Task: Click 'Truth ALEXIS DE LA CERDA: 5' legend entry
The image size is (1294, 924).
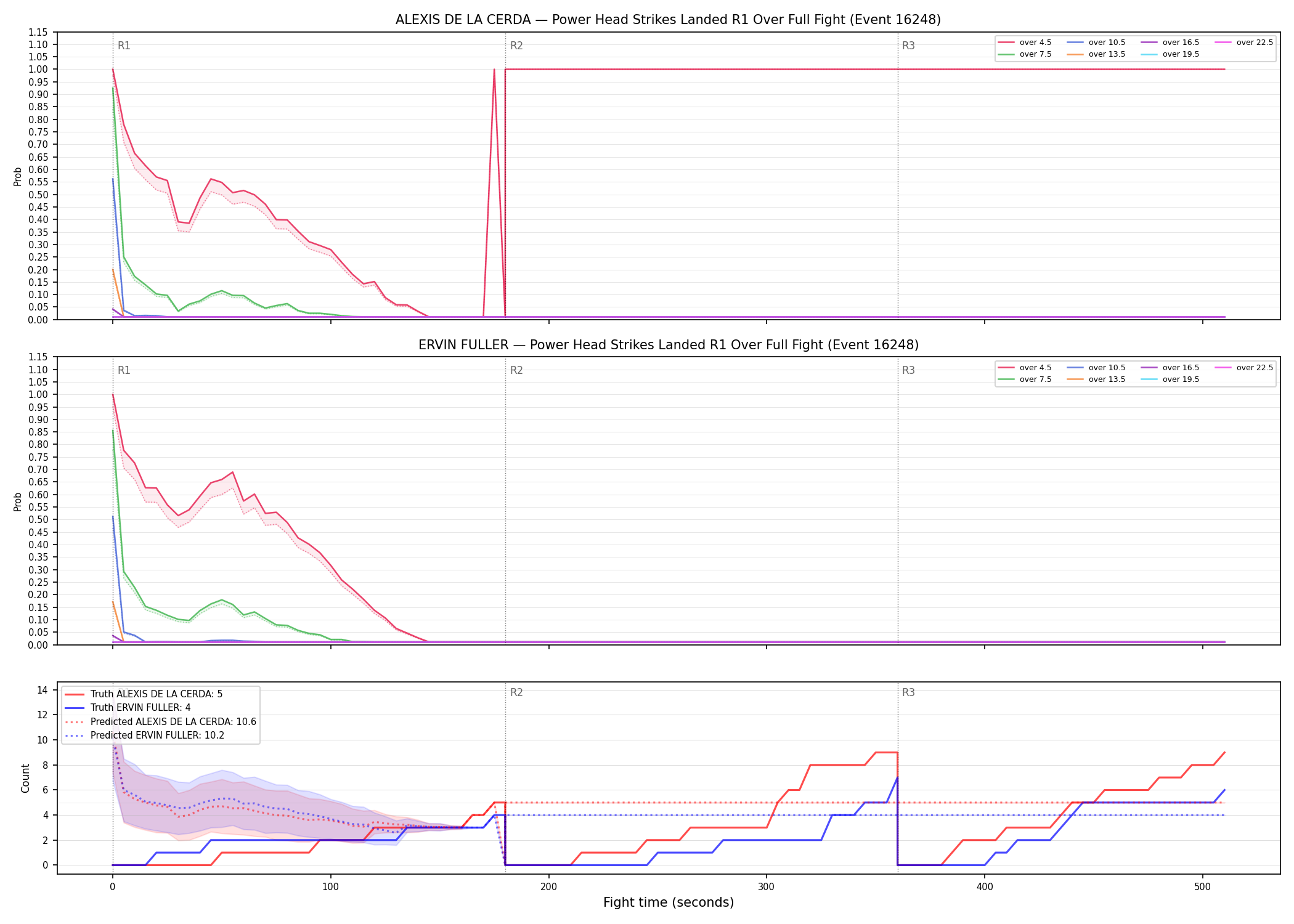Action: point(144,694)
